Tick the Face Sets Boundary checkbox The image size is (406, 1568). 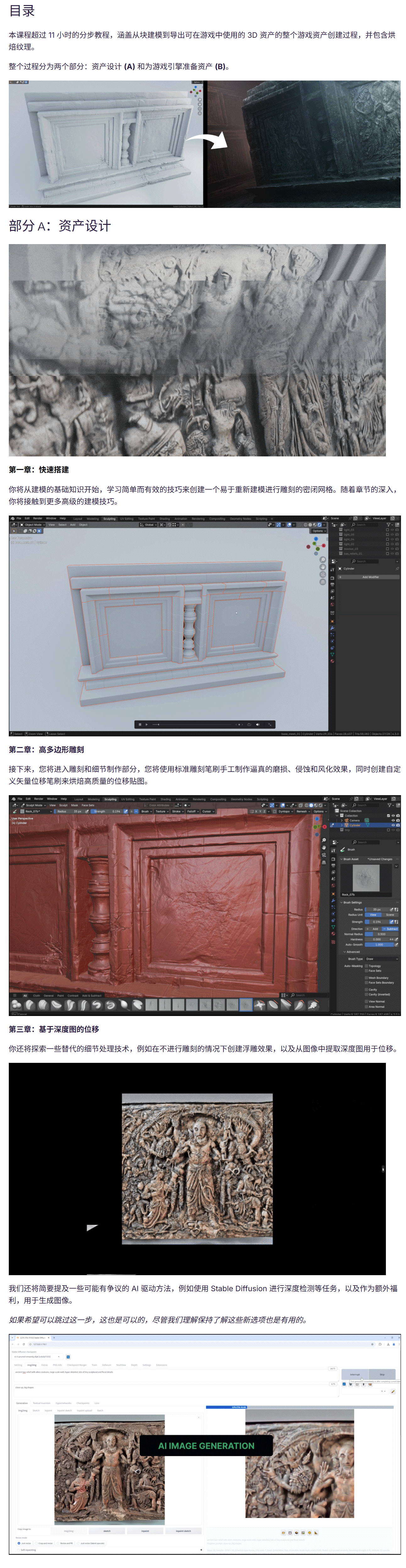pyautogui.click(x=366, y=982)
